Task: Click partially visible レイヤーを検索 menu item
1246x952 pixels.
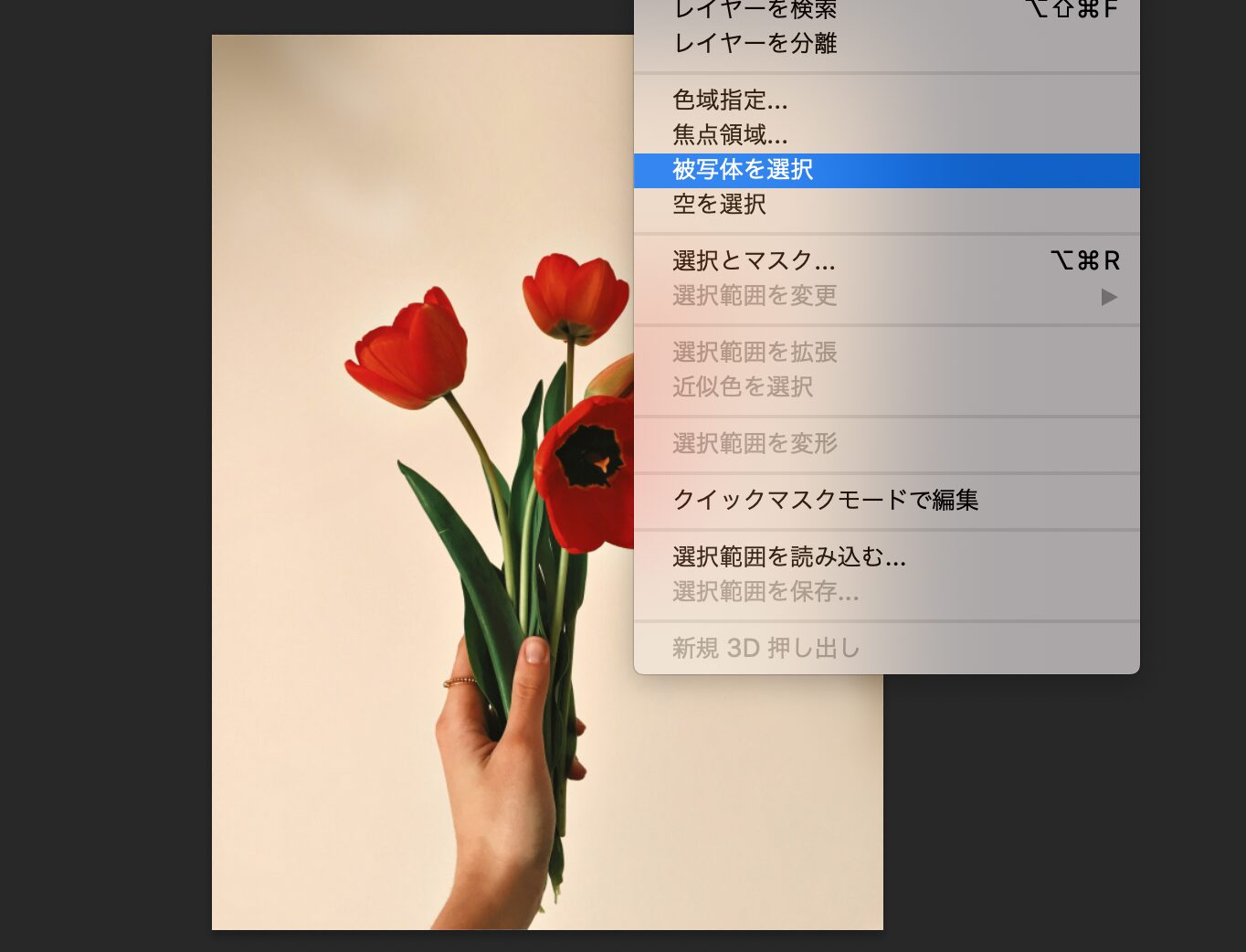Action: tap(755, 10)
